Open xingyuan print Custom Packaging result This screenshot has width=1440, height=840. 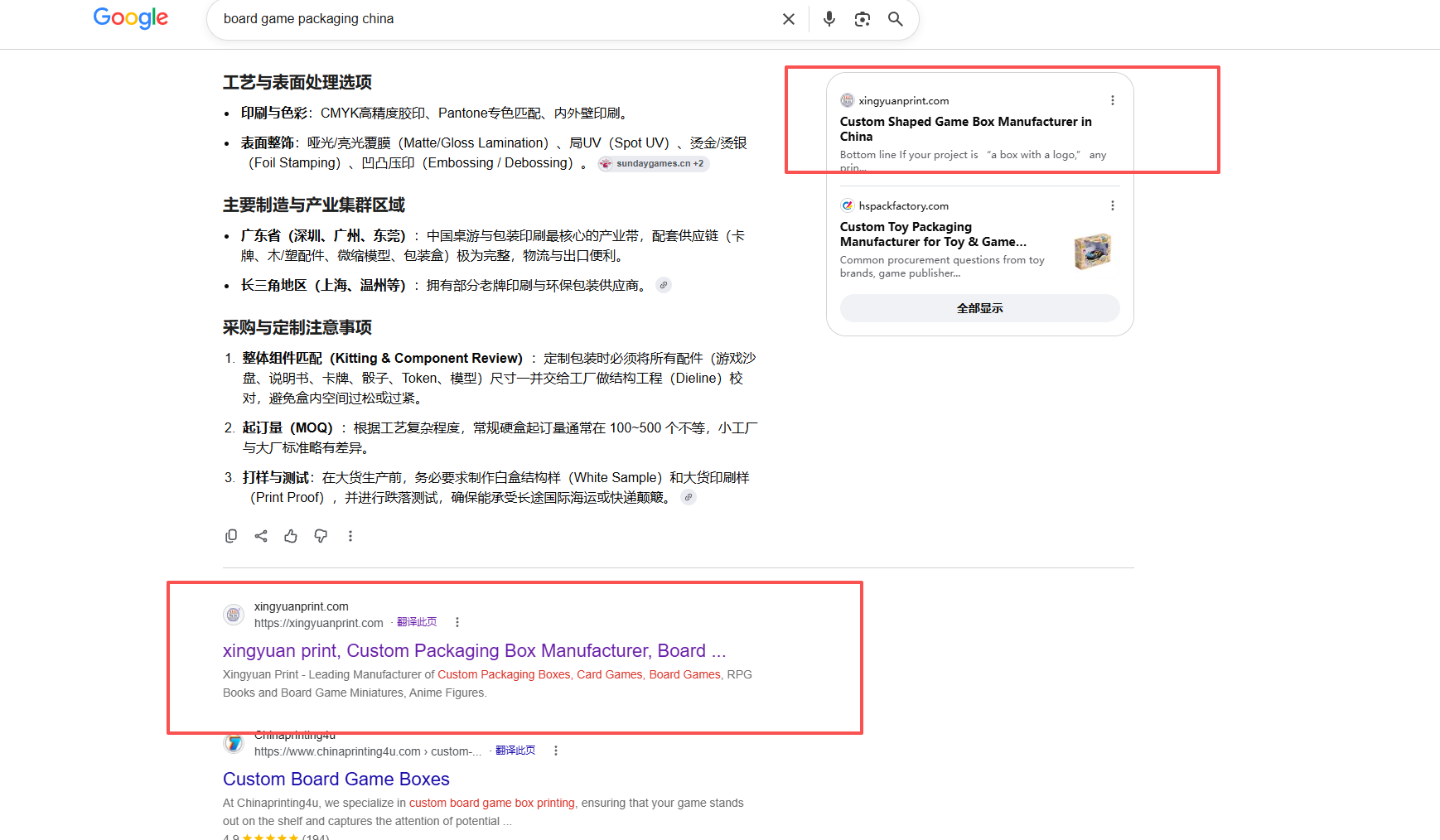(x=475, y=651)
